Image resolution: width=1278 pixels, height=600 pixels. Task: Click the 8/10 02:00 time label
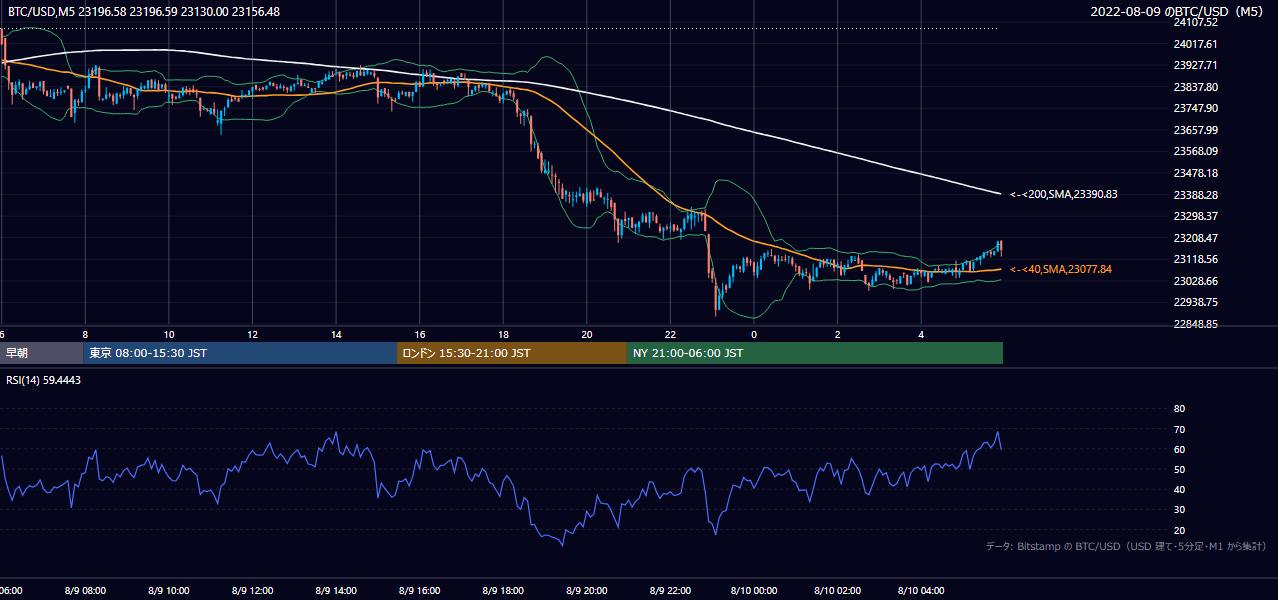(838, 590)
